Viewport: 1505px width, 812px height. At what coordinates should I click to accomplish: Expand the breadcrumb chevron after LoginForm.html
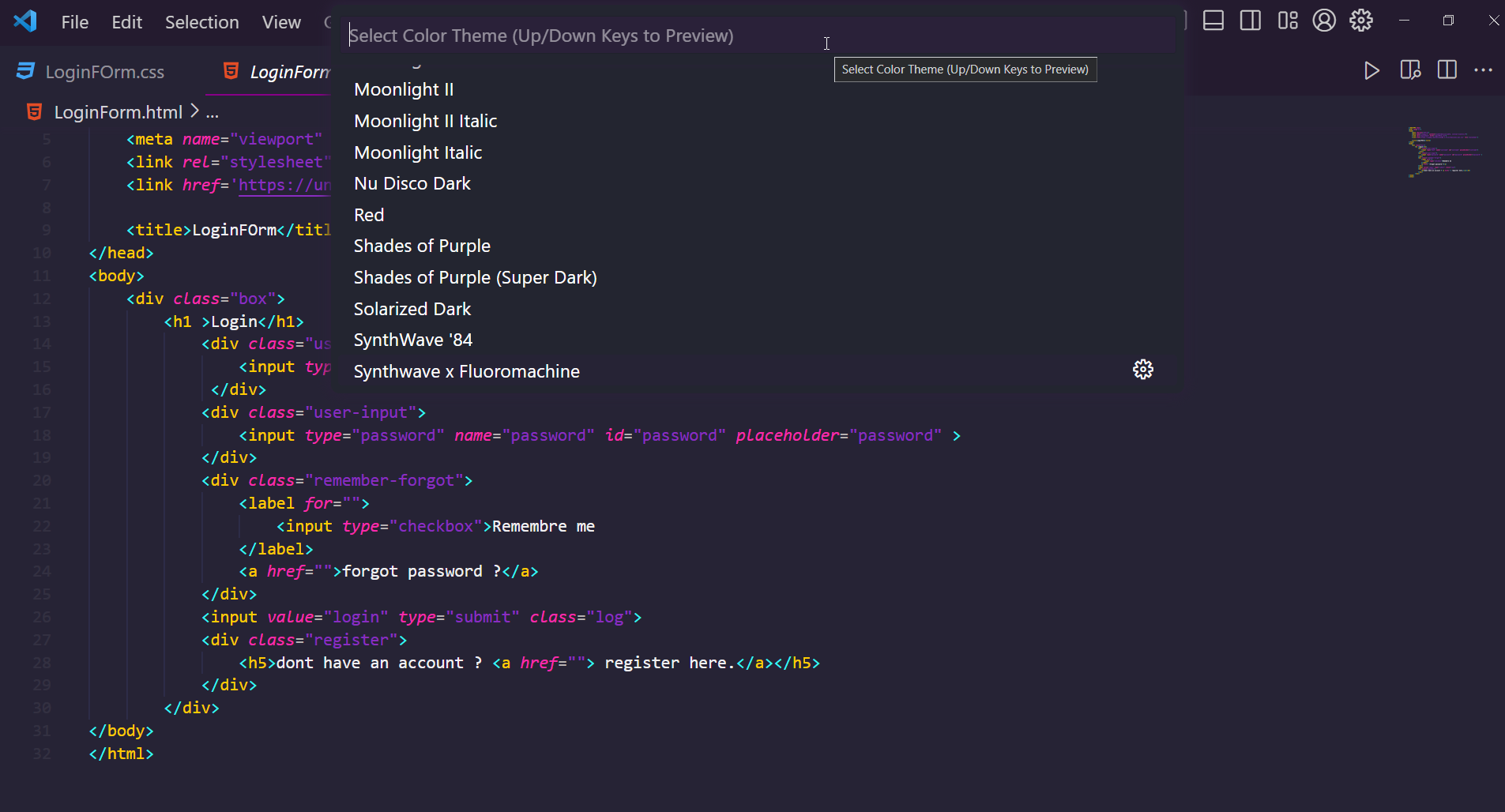194,111
